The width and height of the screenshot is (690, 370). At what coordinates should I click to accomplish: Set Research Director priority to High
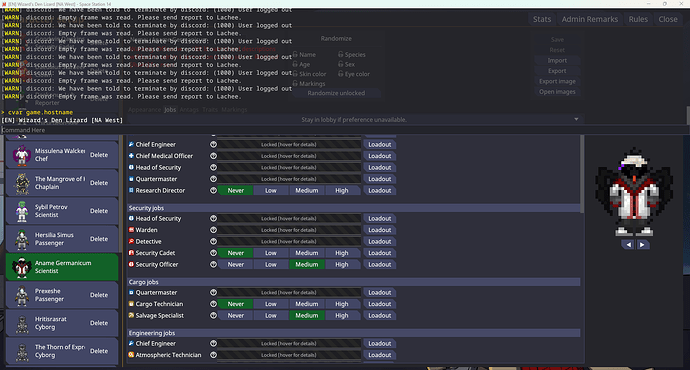[342, 190]
